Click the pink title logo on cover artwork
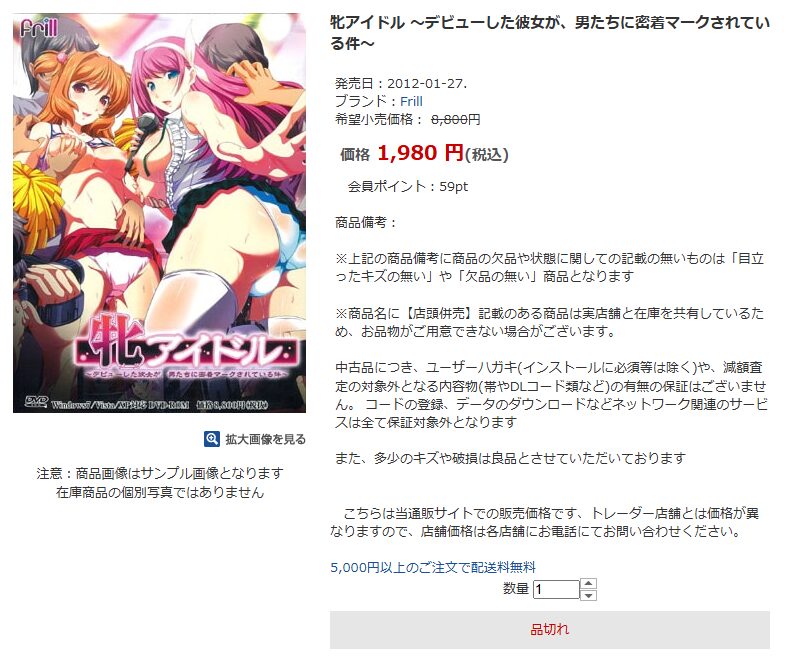Image resolution: width=792 pixels, height=656 pixels. point(187,349)
